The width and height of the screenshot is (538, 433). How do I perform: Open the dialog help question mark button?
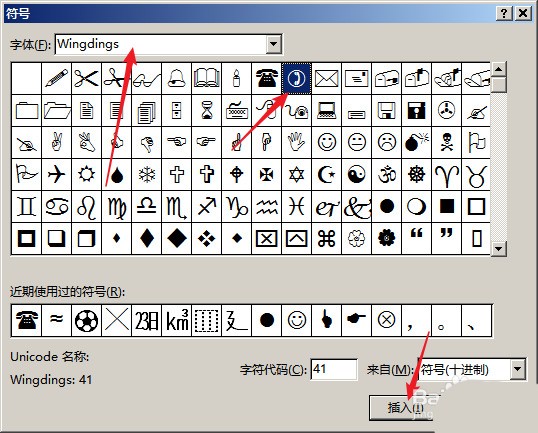pyautogui.click(x=504, y=13)
